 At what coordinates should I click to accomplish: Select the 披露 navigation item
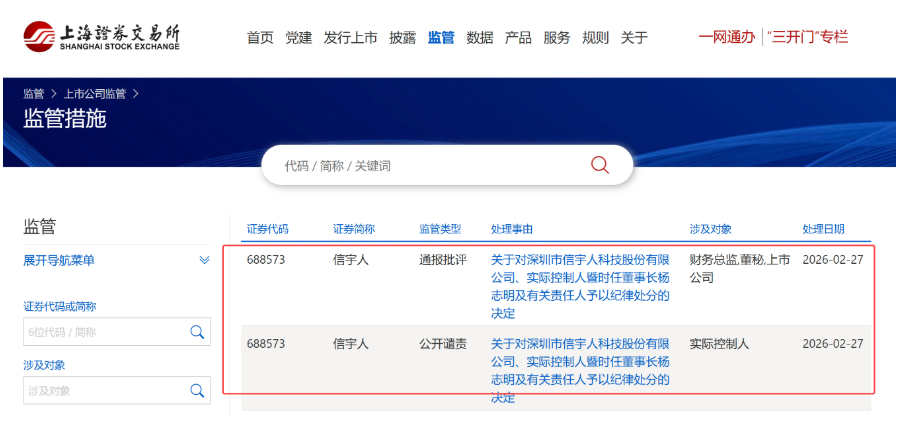pyautogui.click(x=402, y=38)
